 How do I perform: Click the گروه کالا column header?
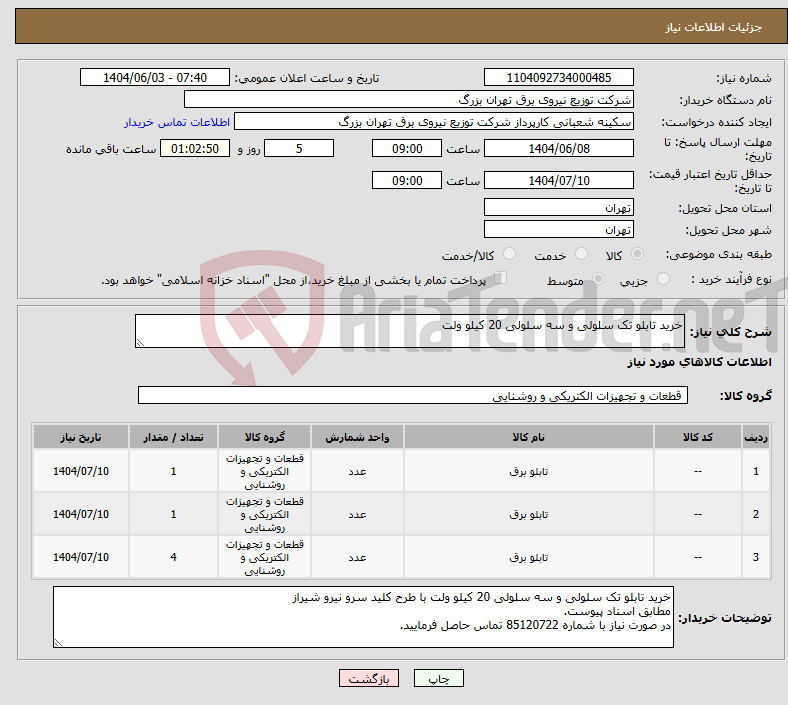(x=265, y=437)
